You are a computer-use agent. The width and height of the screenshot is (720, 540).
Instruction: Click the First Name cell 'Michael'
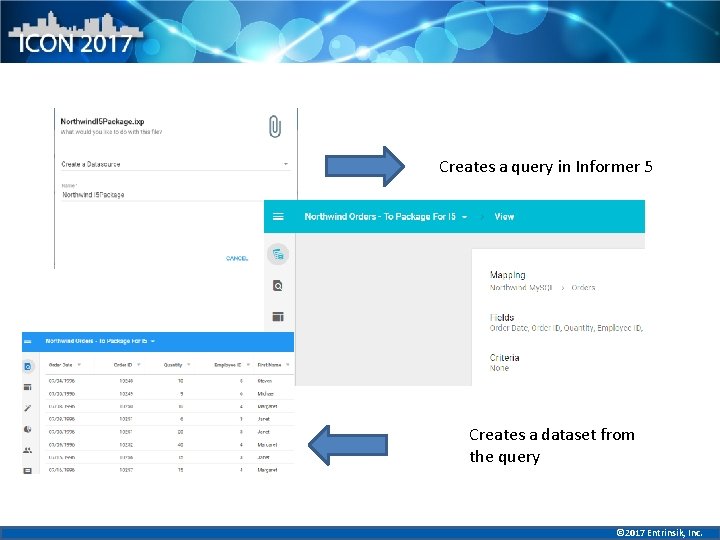point(265,394)
